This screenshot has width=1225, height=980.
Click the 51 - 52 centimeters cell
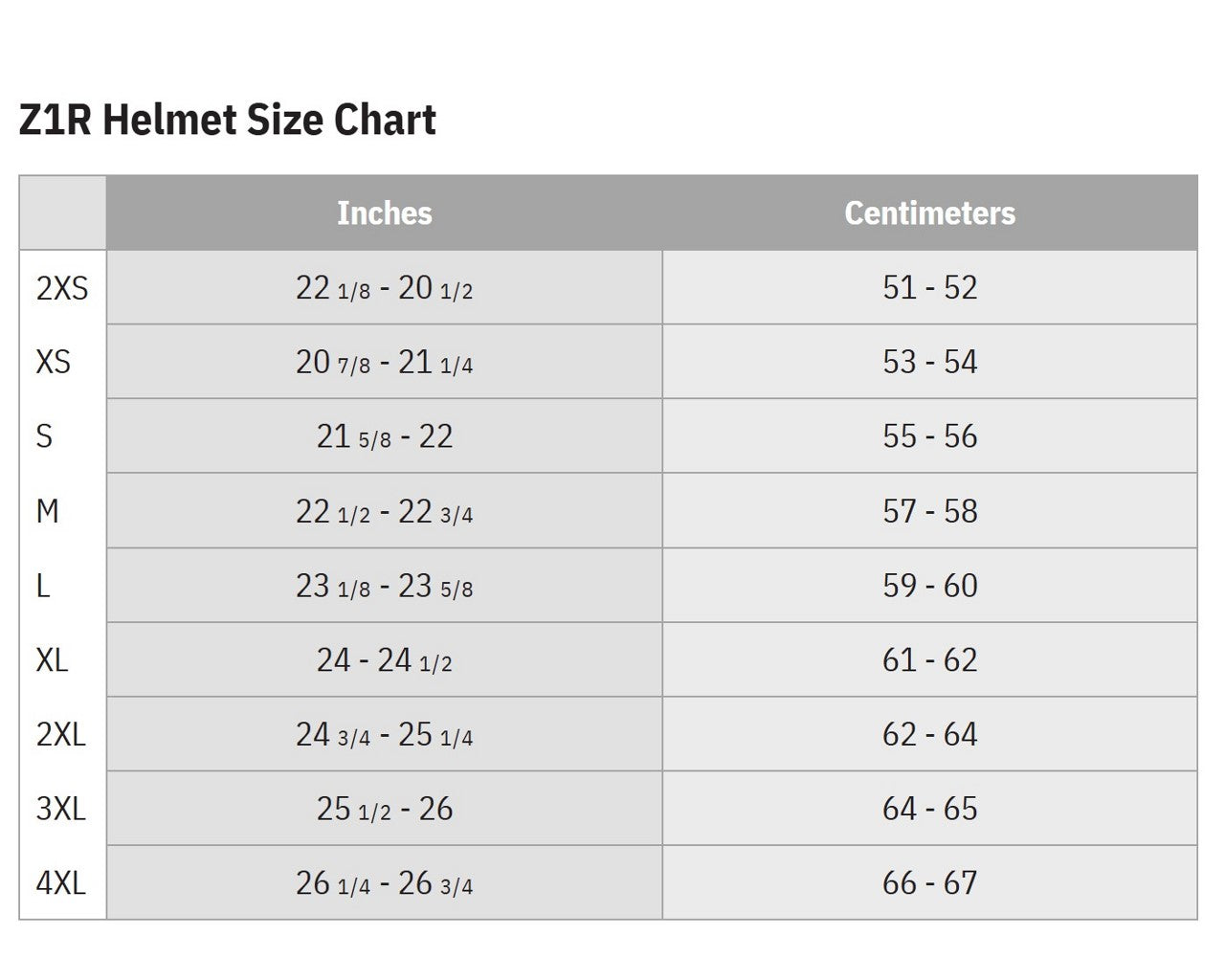point(929,288)
